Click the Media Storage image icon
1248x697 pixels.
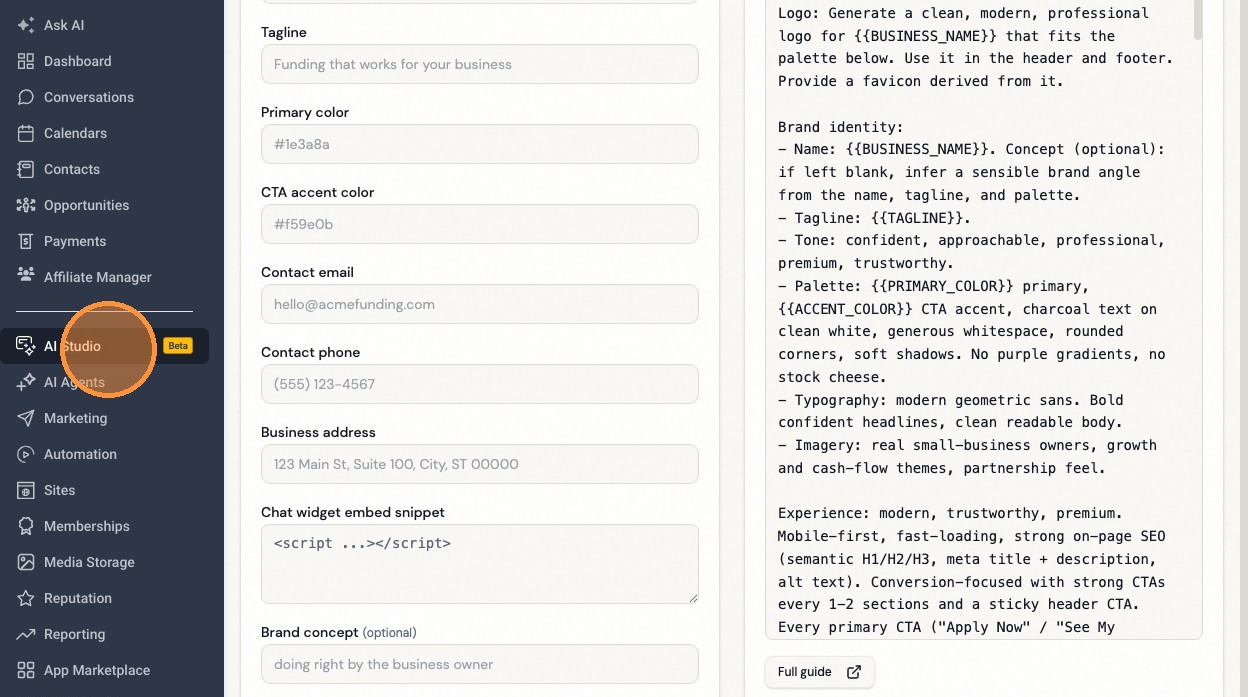[x=26, y=562]
